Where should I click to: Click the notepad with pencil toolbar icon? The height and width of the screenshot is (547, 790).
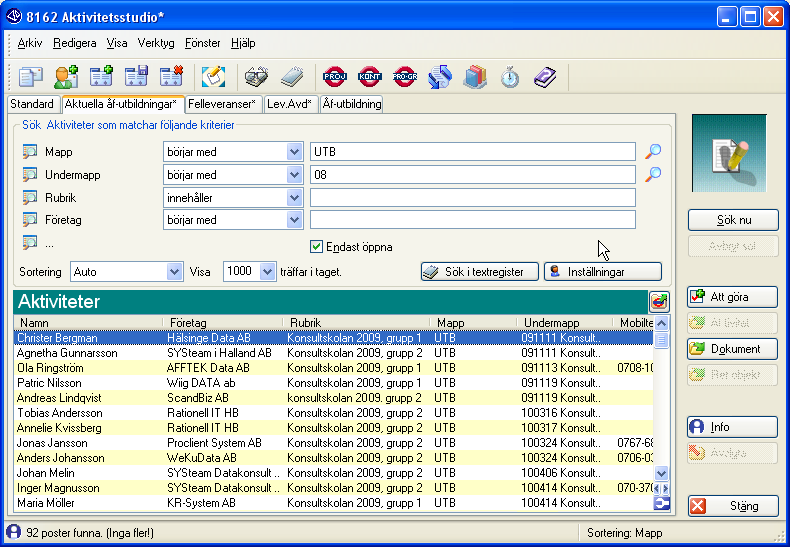(x=213, y=77)
